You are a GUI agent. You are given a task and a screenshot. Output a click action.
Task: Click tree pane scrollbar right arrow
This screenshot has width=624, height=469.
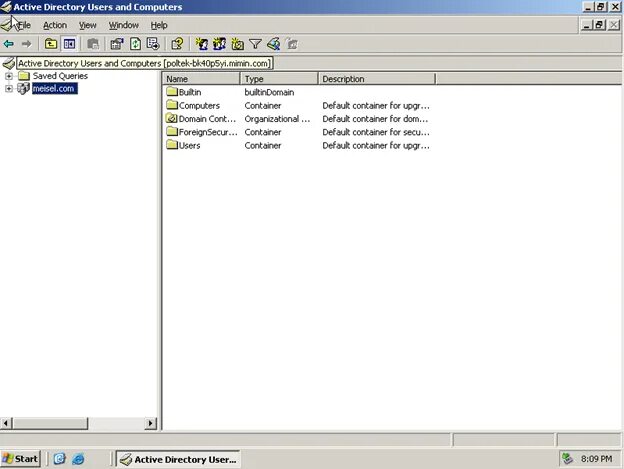[150, 423]
